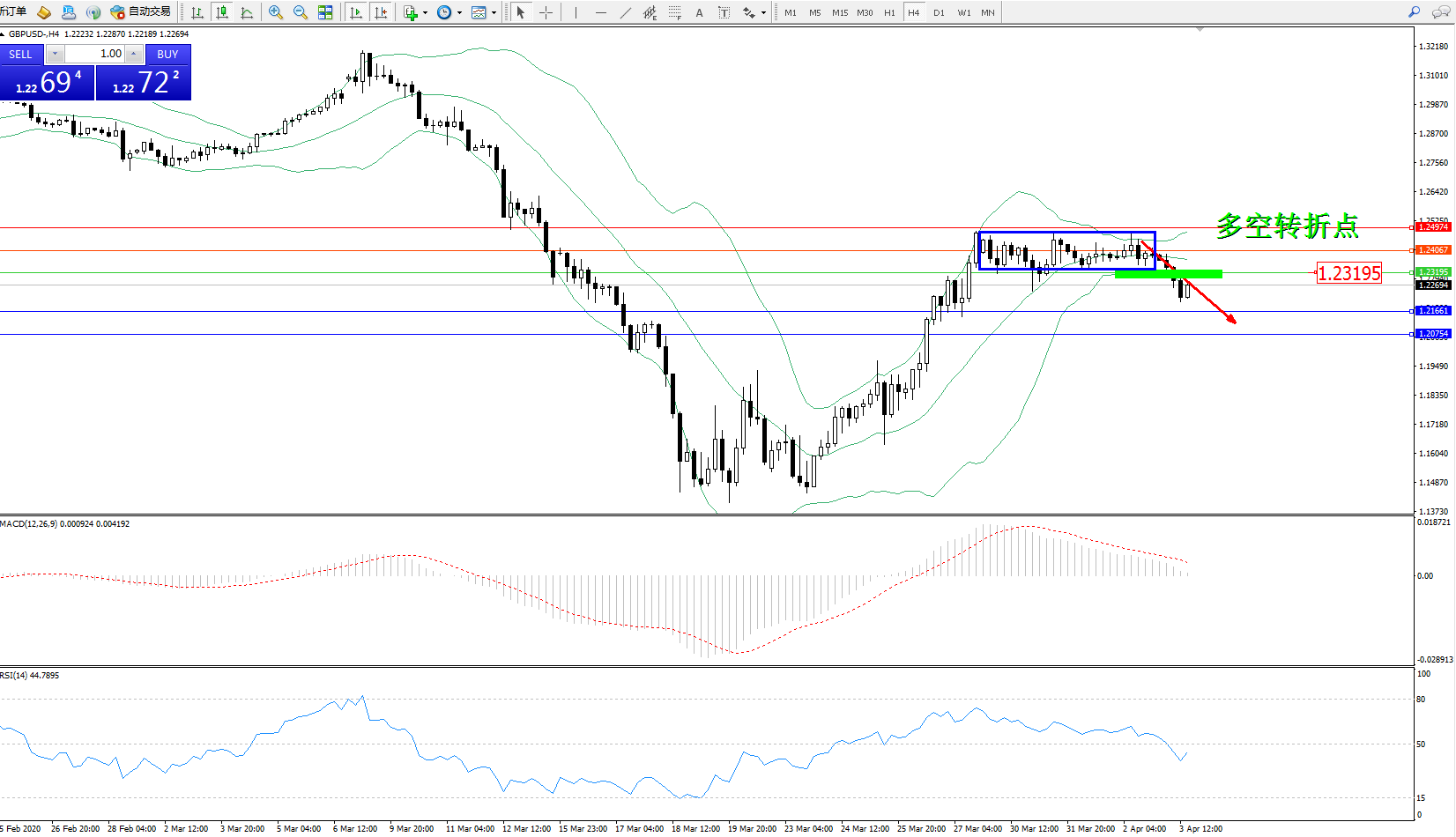Click the SELL button
This screenshot has width=1456, height=837.
pos(21,54)
